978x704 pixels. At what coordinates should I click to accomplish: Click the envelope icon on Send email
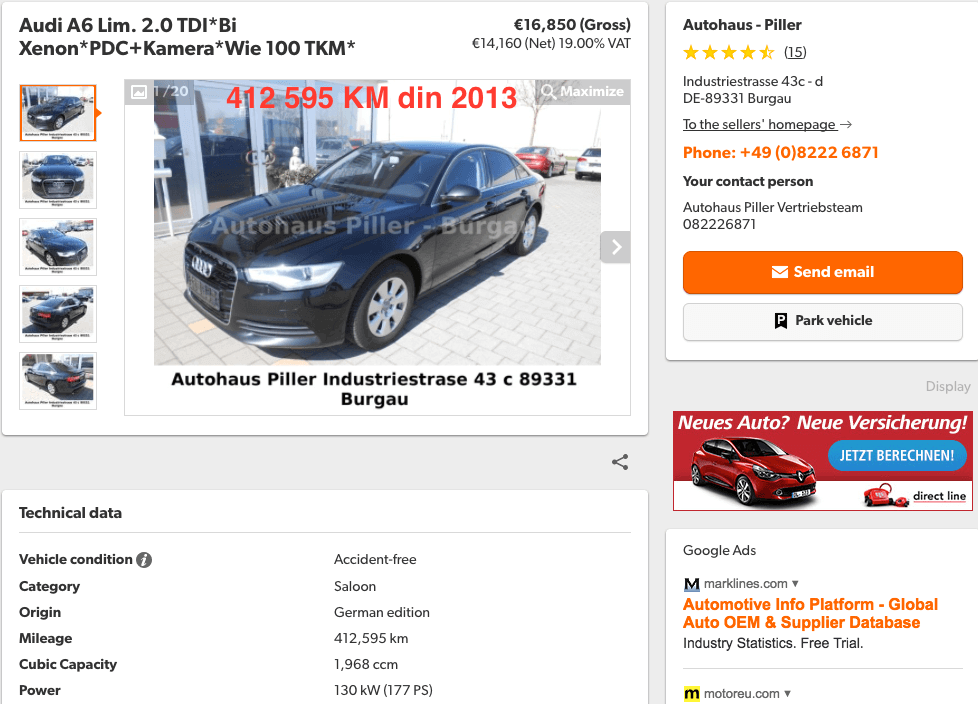[x=780, y=272]
